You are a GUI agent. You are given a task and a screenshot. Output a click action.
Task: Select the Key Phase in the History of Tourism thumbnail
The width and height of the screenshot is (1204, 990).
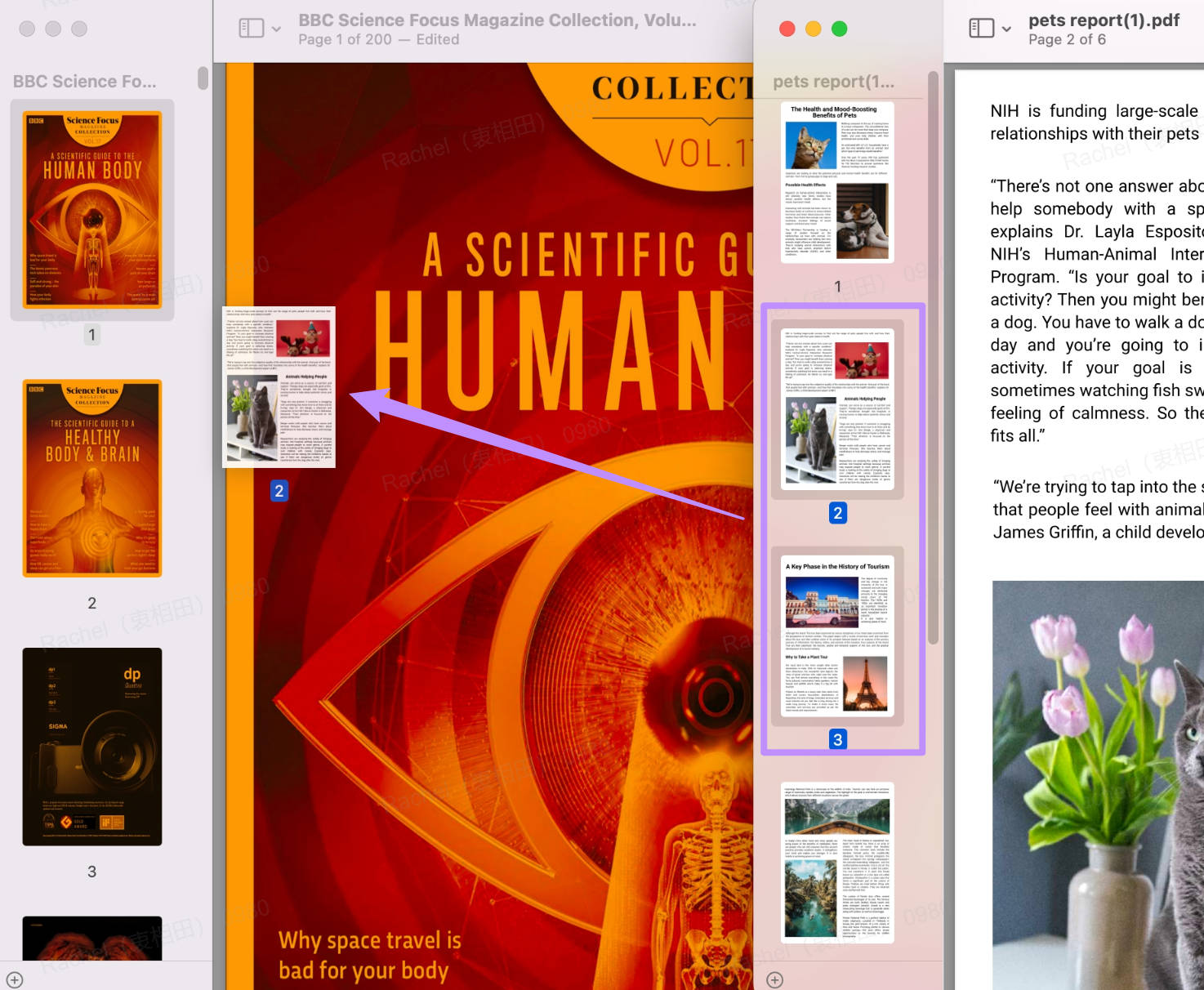coord(837,637)
